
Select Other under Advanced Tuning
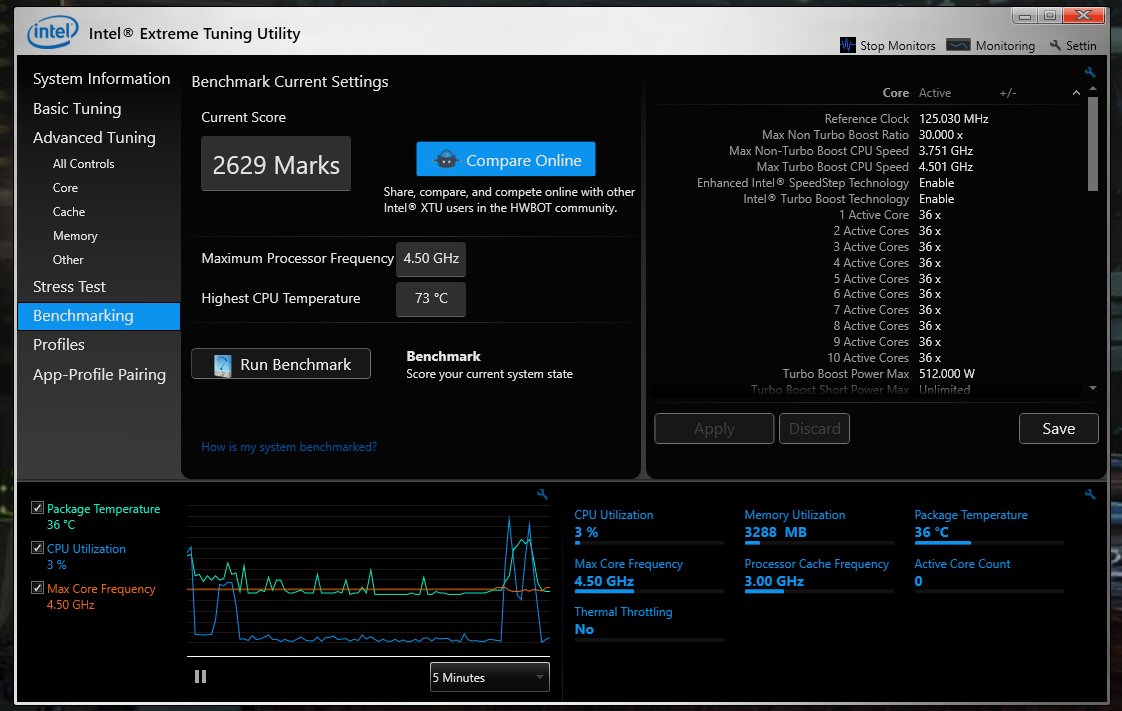coord(68,260)
